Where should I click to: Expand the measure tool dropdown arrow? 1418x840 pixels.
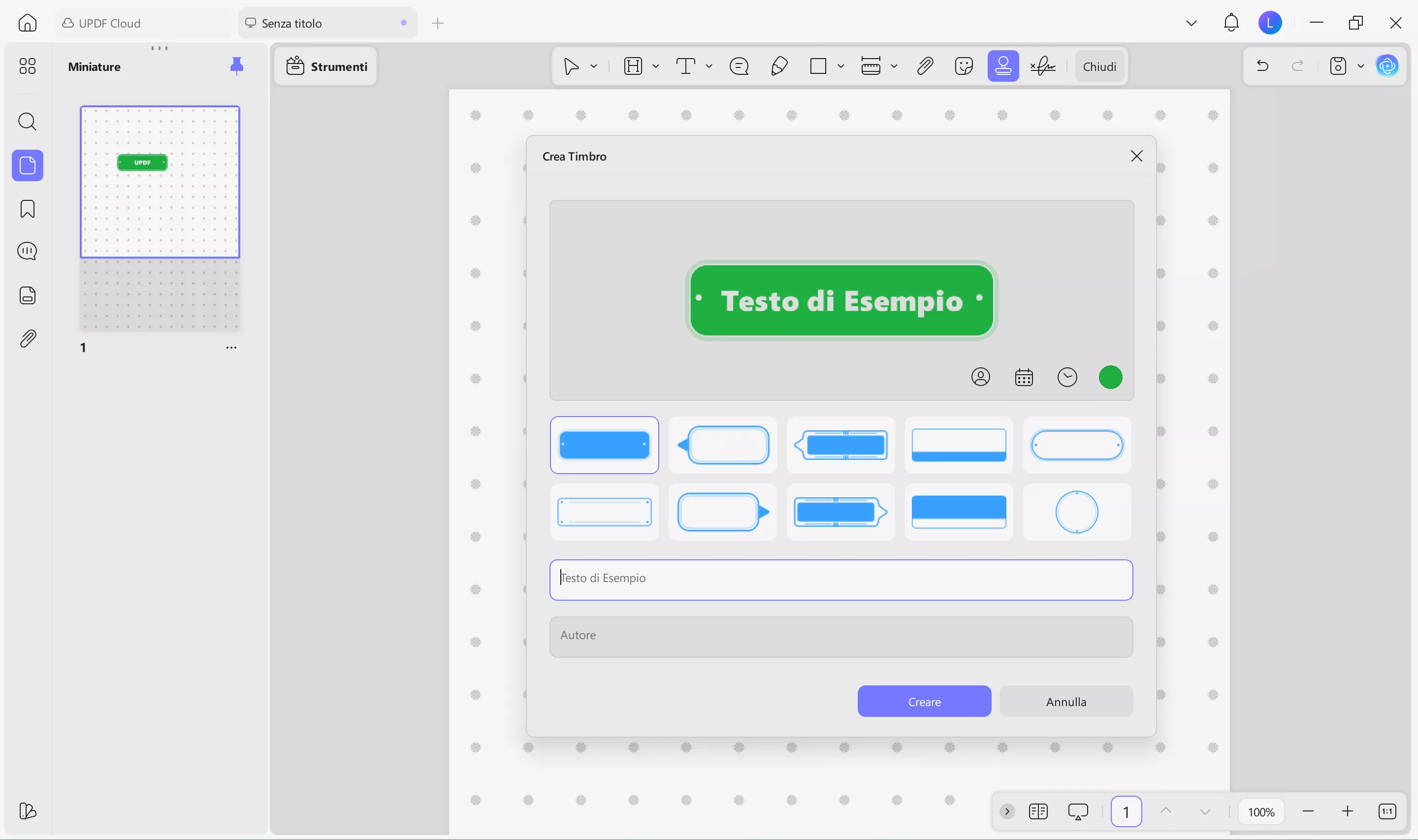(x=894, y=65)
